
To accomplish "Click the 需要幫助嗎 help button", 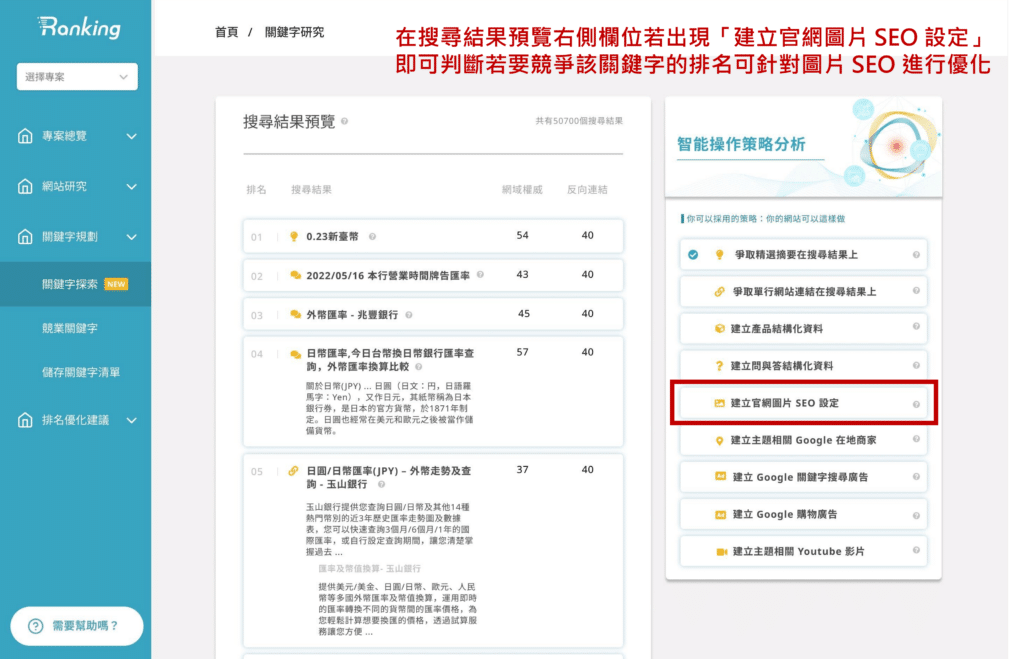I will (76, 624).
